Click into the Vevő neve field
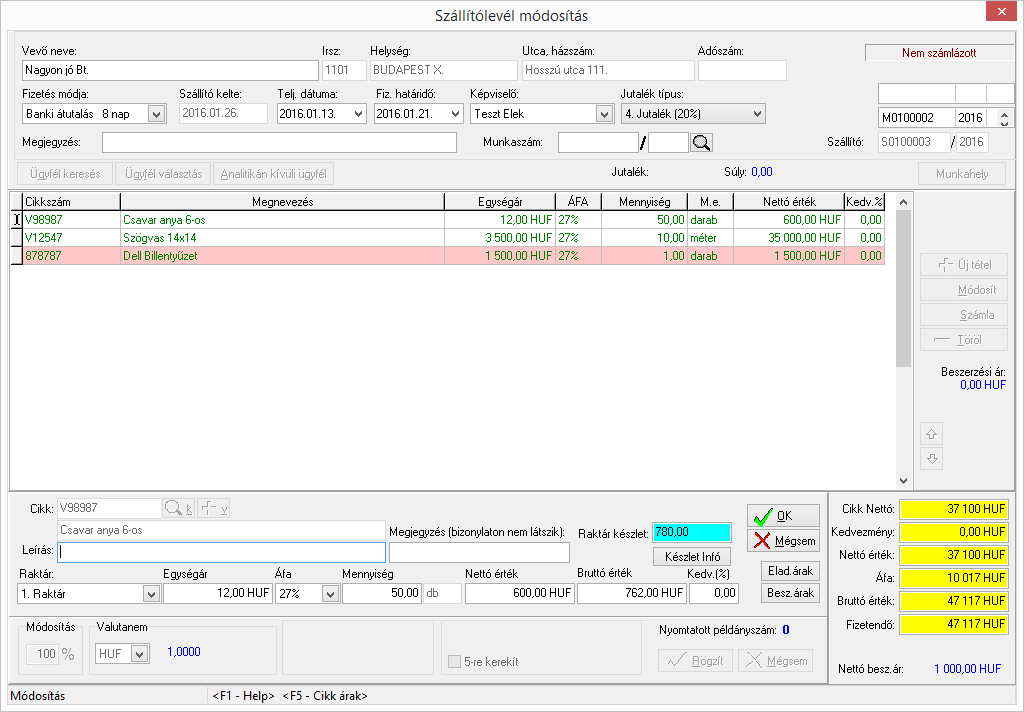This screenshot has width=1024, height=712. coord(170,70)
